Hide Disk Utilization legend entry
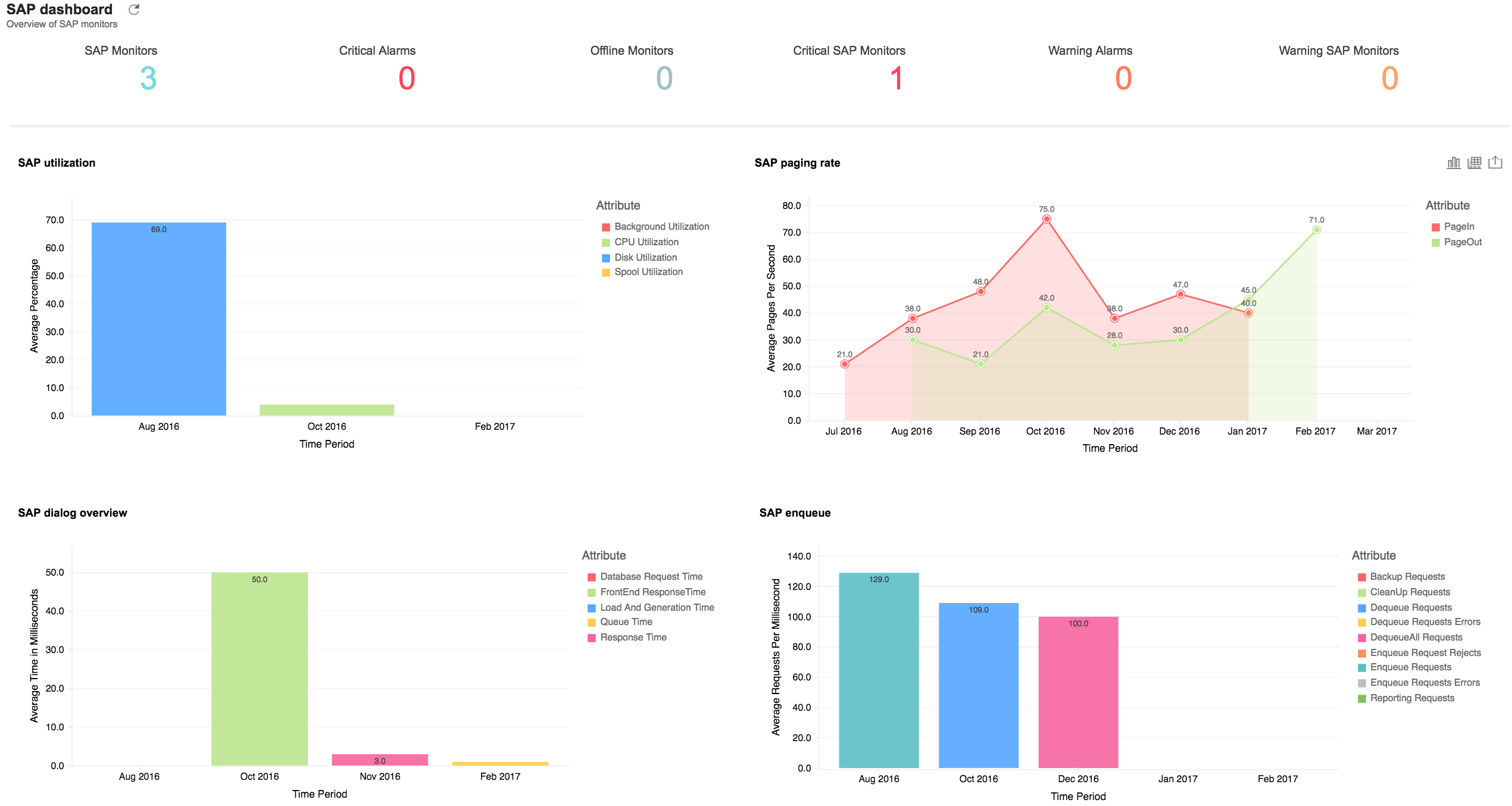Viewport: 1512px width, 806px height. tap(645, 258)
